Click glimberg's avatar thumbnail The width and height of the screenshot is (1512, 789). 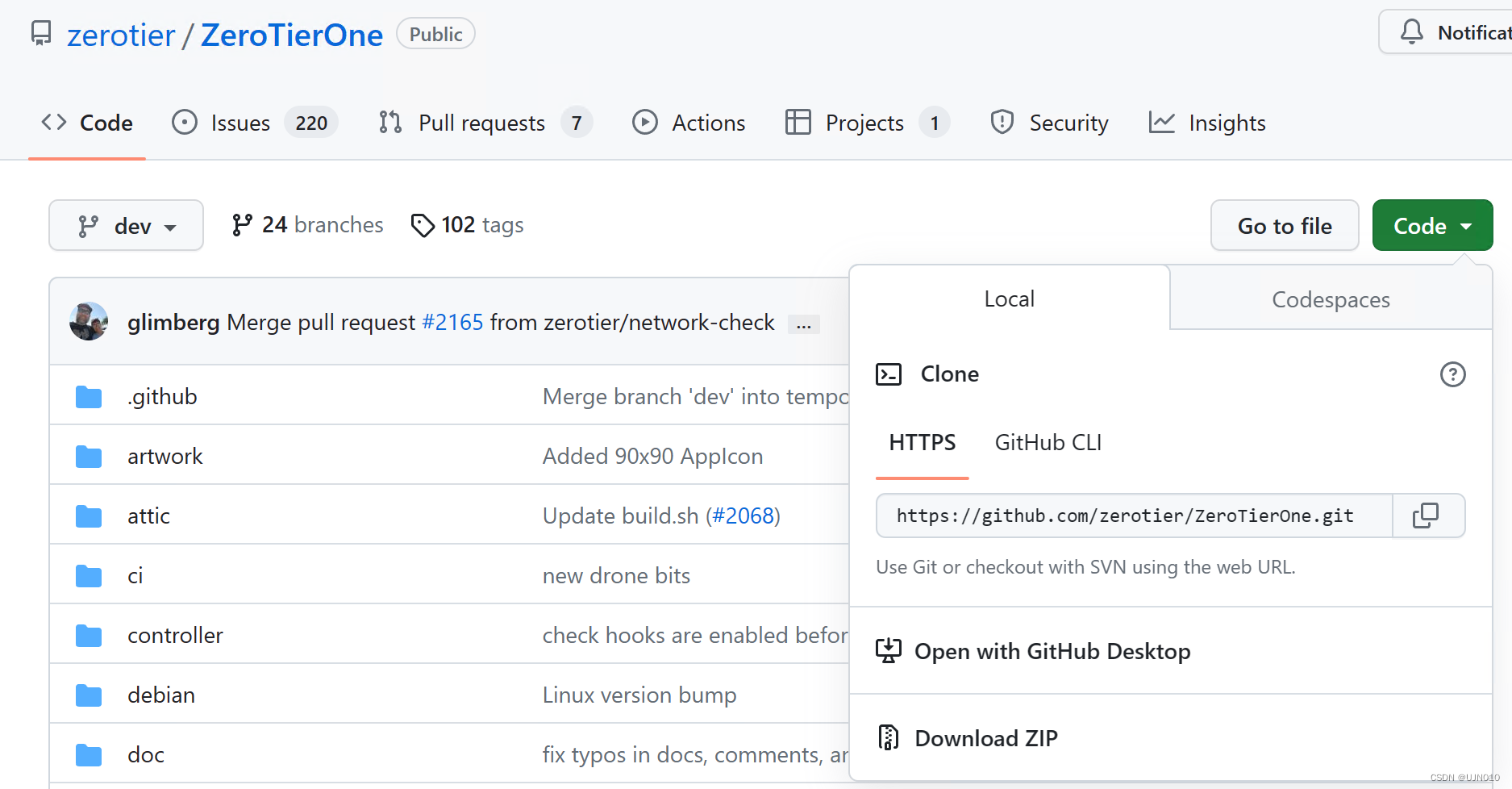pyautogui.click(x=89, y=321)
